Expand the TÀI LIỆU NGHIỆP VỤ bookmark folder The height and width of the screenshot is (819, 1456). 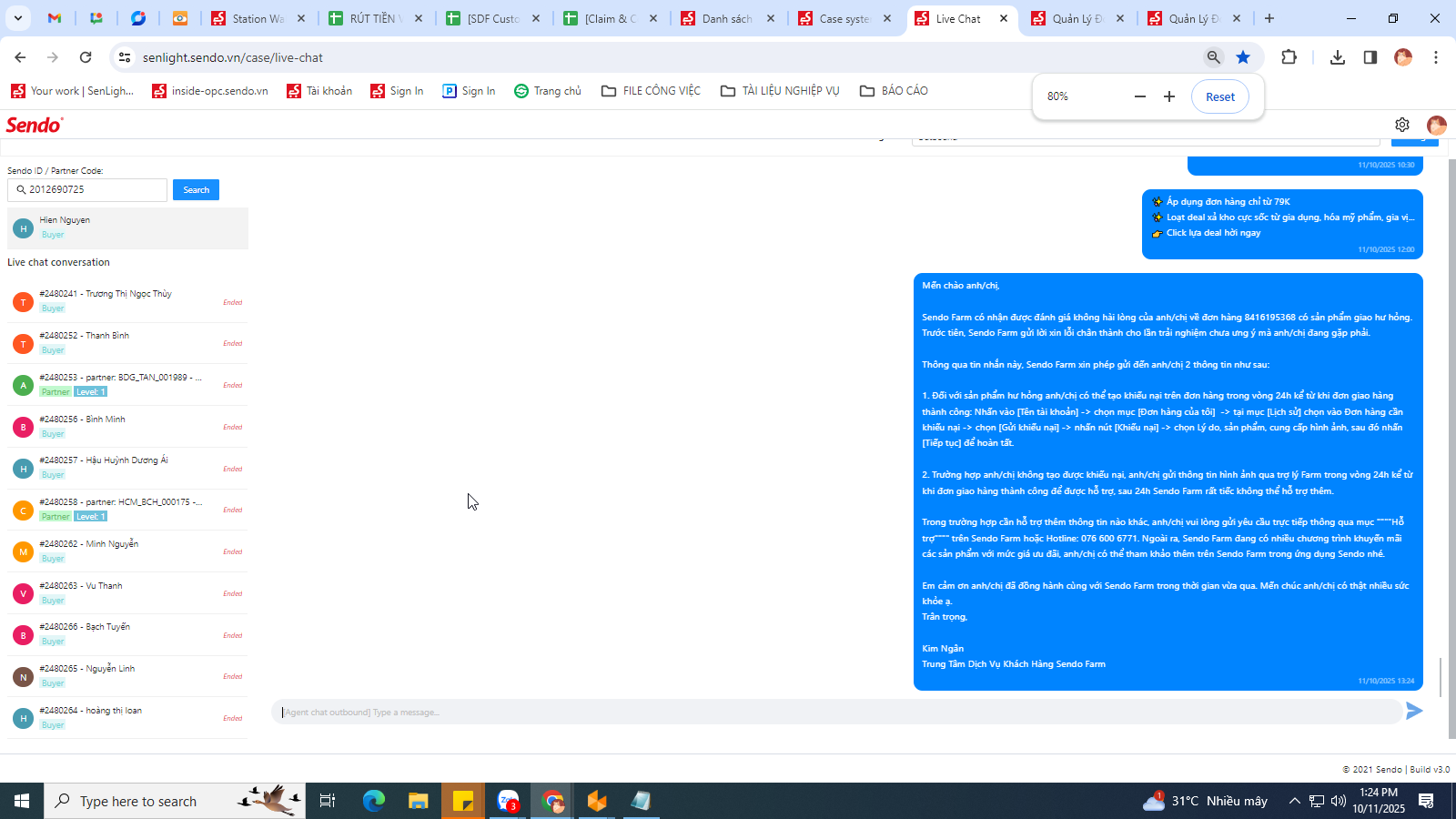coord(780,91)
